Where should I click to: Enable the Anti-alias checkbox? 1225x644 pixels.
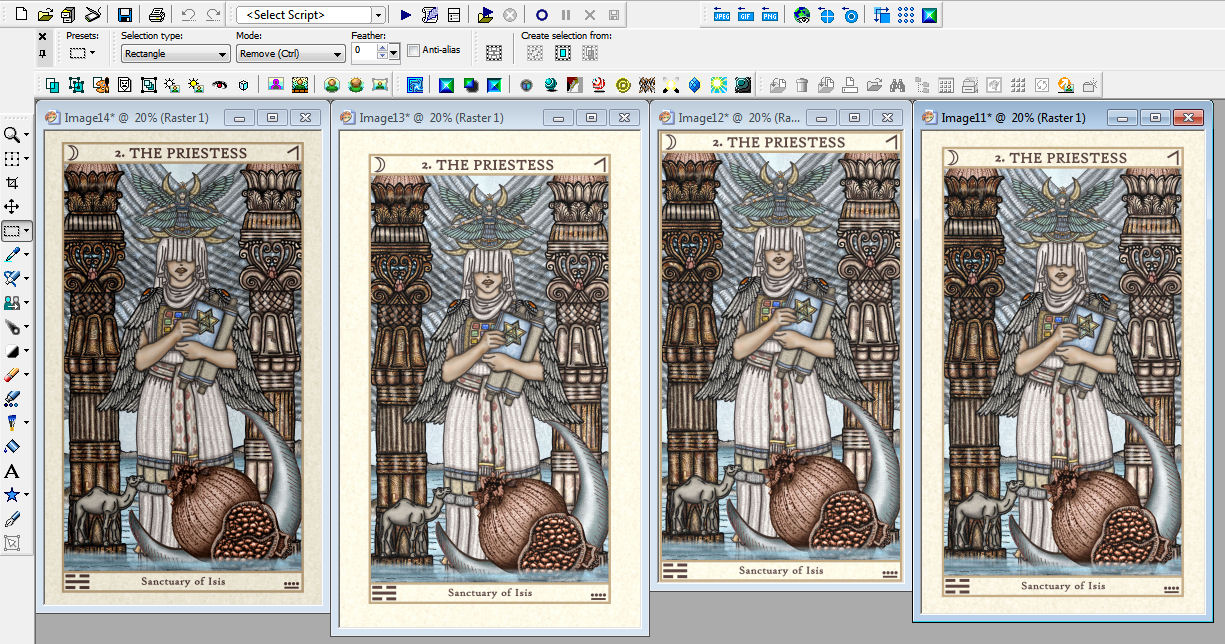point(414,50)
